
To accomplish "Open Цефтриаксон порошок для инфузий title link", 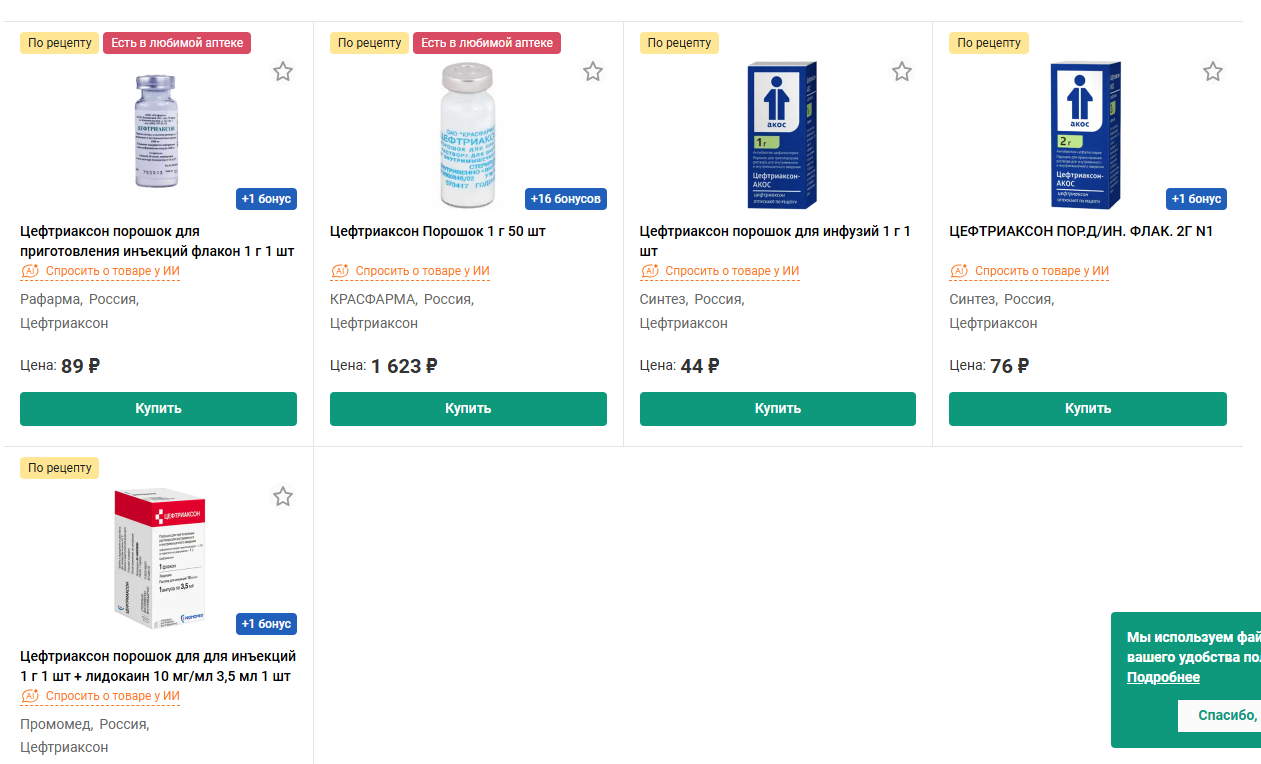I will click(x=775, y=240).
